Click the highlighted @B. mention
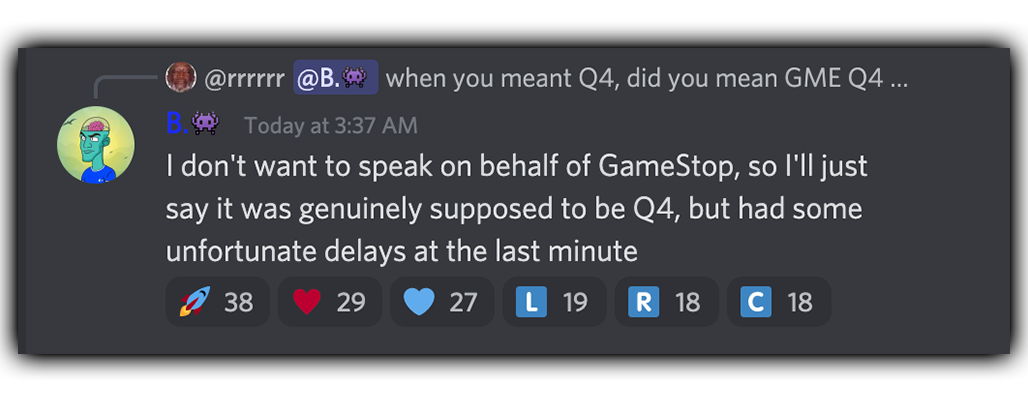This screenshot has width=1028, height=400. pos(336,78)
